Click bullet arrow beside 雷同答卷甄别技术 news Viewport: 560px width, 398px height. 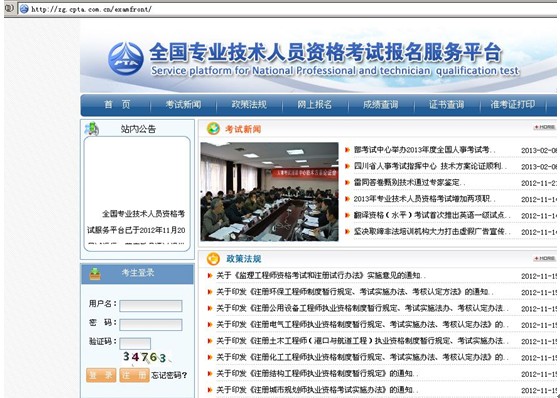347,183
